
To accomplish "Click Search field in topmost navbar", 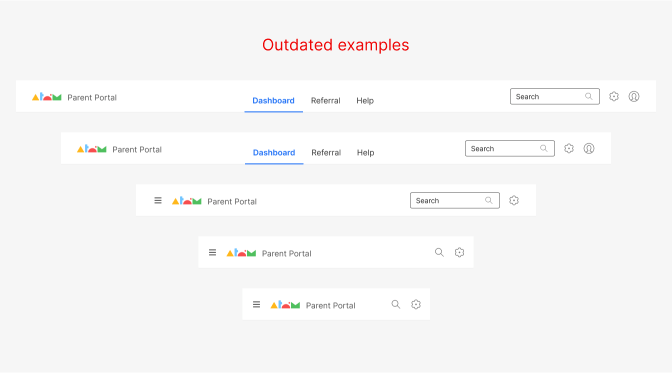I will (x=555, y=96).
